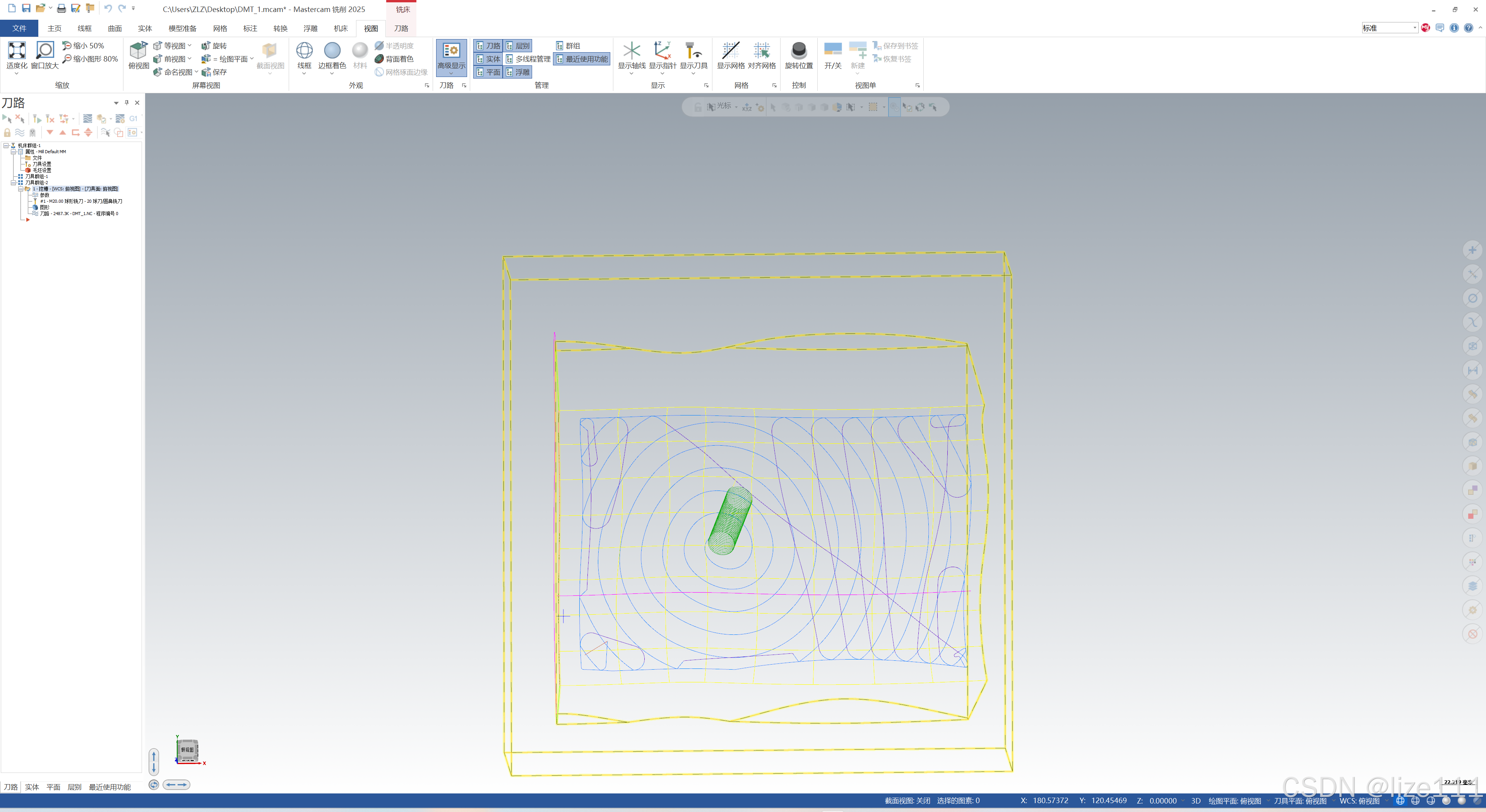The width and height of the screenshot is (1486, 812).
Task: Toggle the 层别 manager panel button
Action: (x=517, y=46)
